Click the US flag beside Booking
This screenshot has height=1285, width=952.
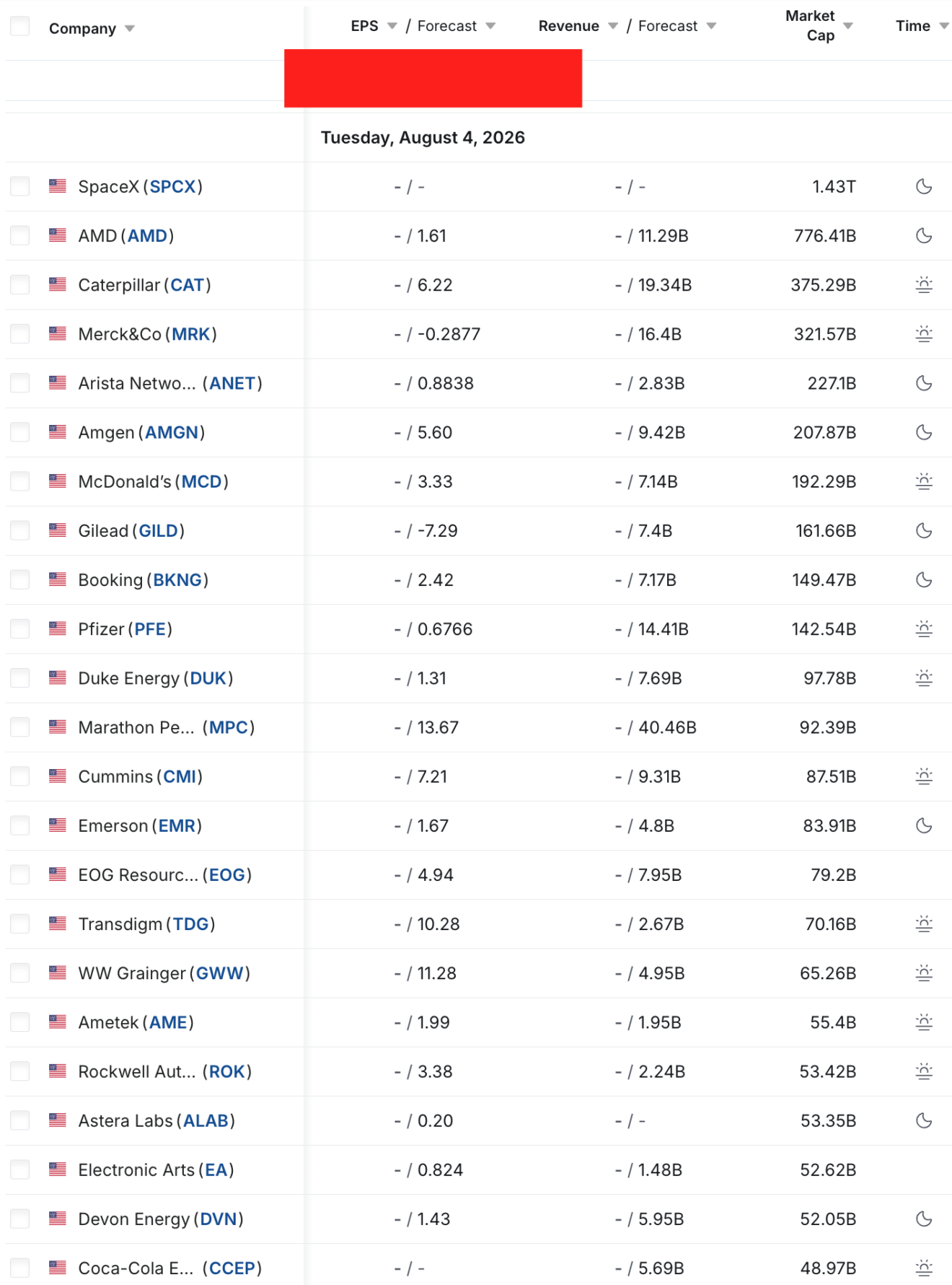(x=58, y=579)
